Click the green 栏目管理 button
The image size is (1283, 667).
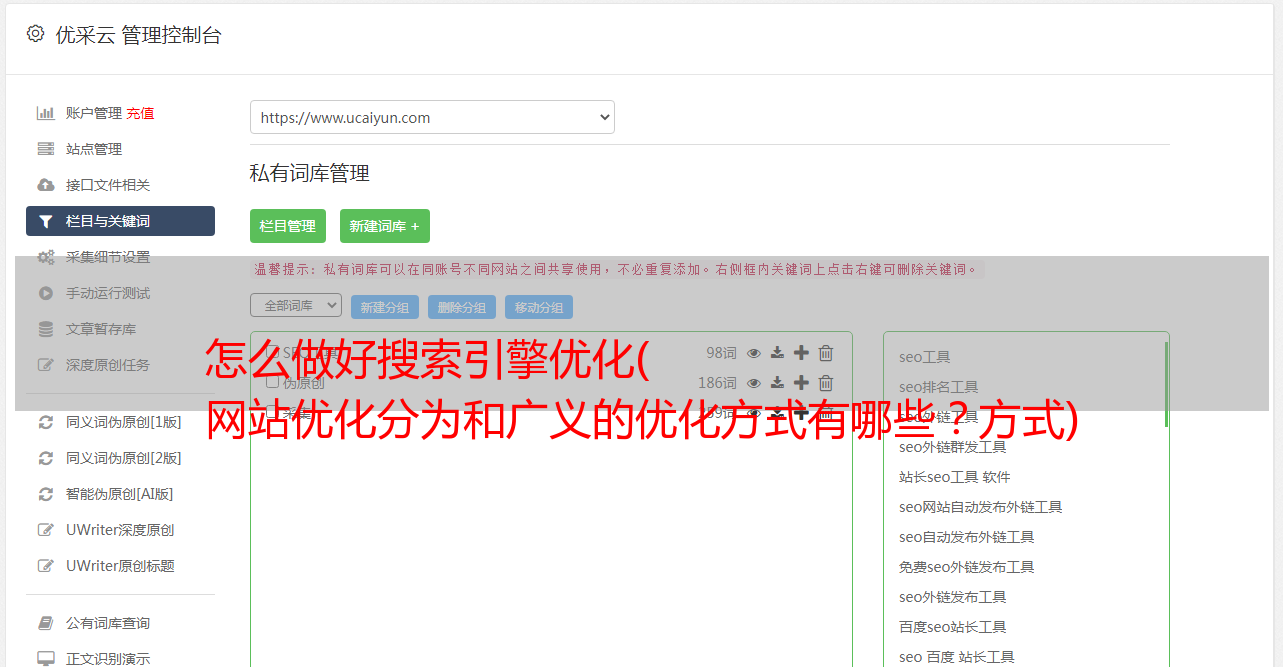(288, 226)
